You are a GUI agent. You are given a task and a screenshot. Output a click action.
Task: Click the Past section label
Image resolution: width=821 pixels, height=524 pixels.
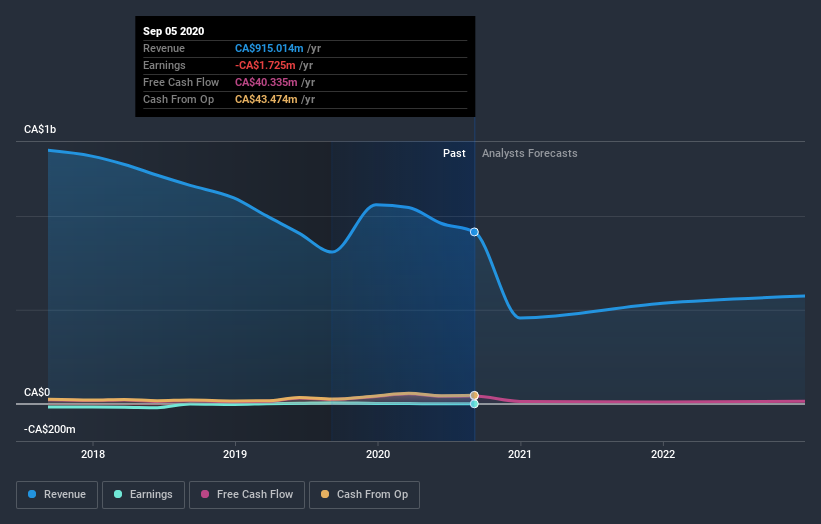[x=454, y=153]
